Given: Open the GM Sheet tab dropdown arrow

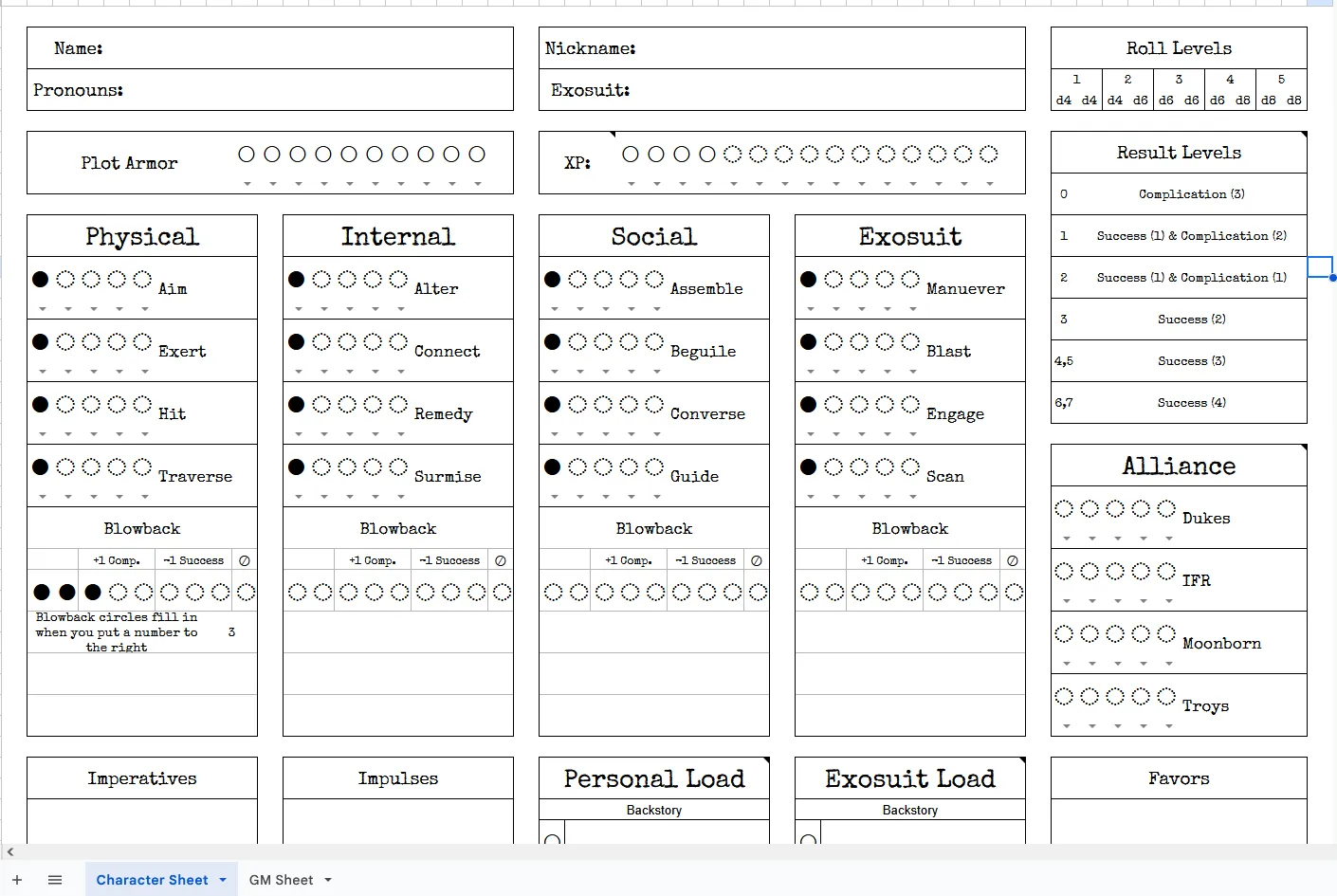Looking at the screenshot, I should click(328, 880).
